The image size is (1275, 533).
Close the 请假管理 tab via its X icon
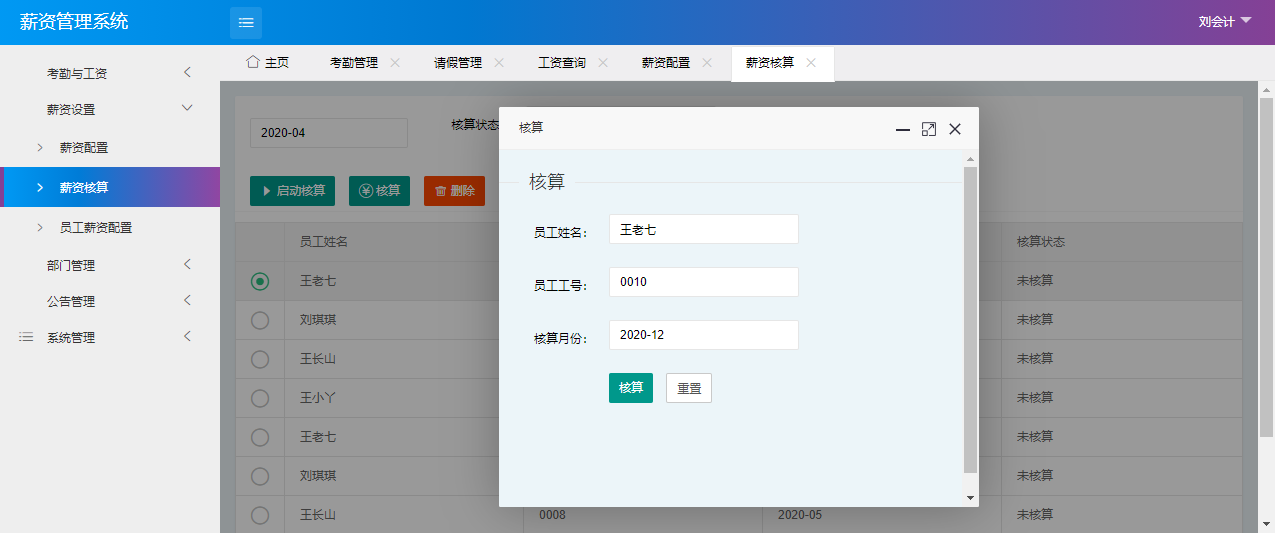[499, 62]
